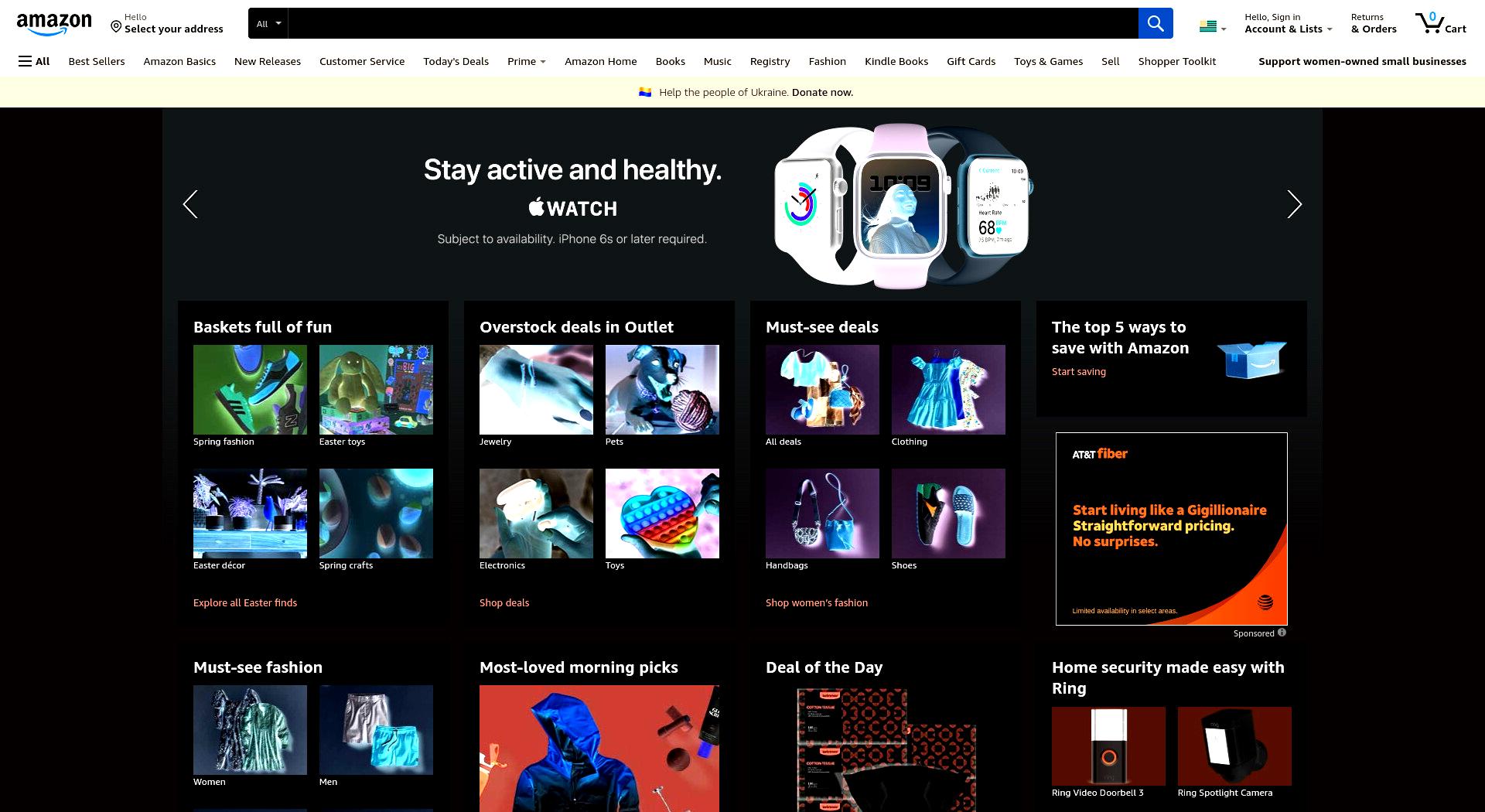Open the Toys outlet thumbnail
The image size is (1485, 812).
pyautogui.click(x=662, y=513)
